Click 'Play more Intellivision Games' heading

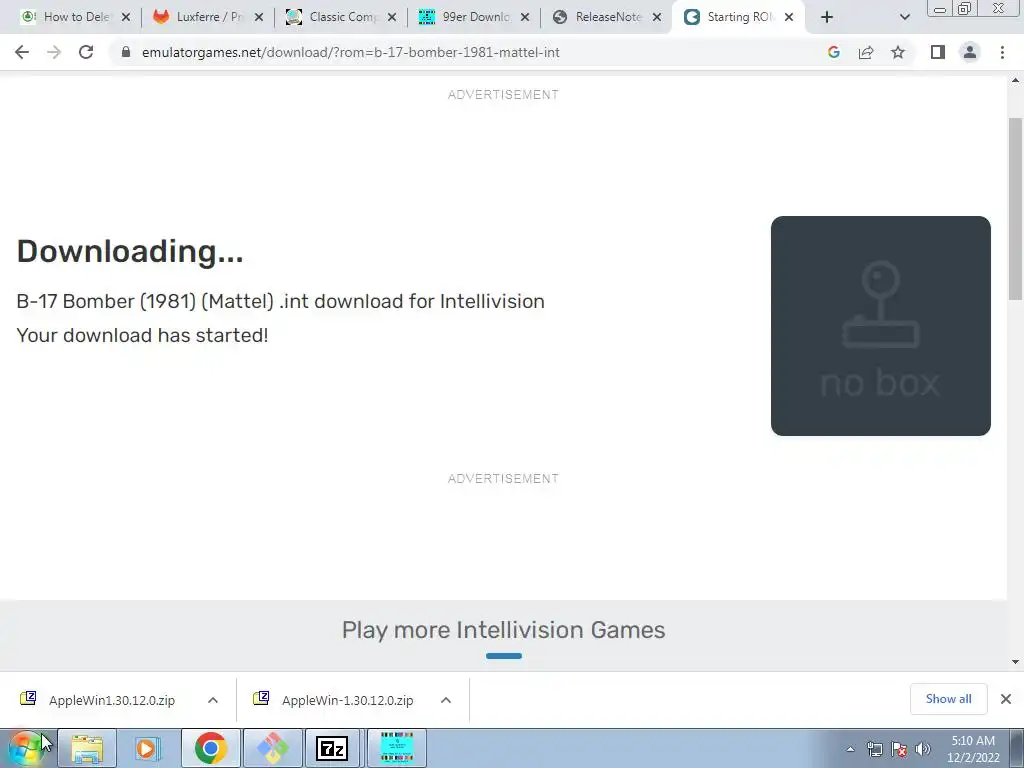pos(504,630)
